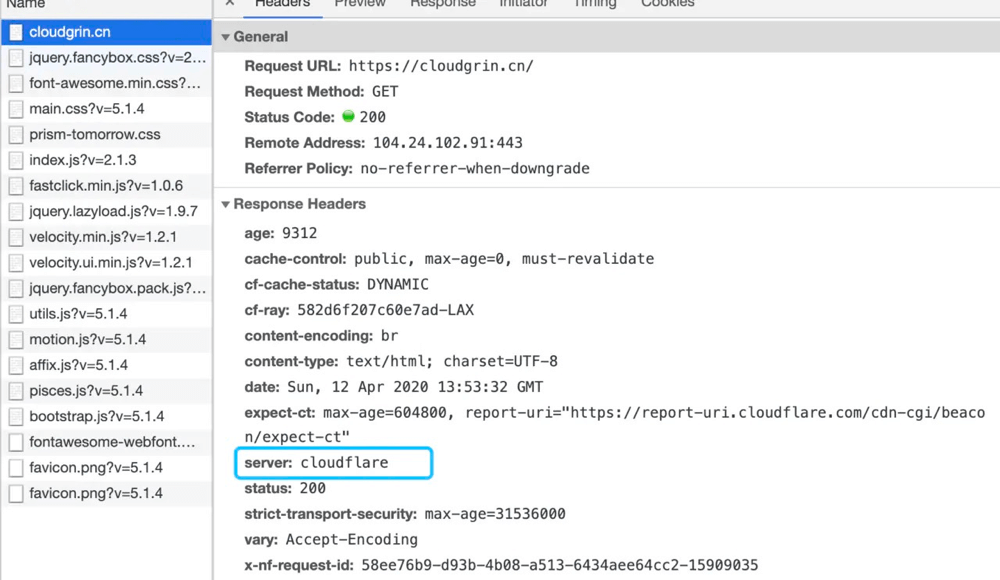The width and height of the screenshot is (1000, 580).
Task: Collapse the General section triangle
Action: (x=225, y=37)
